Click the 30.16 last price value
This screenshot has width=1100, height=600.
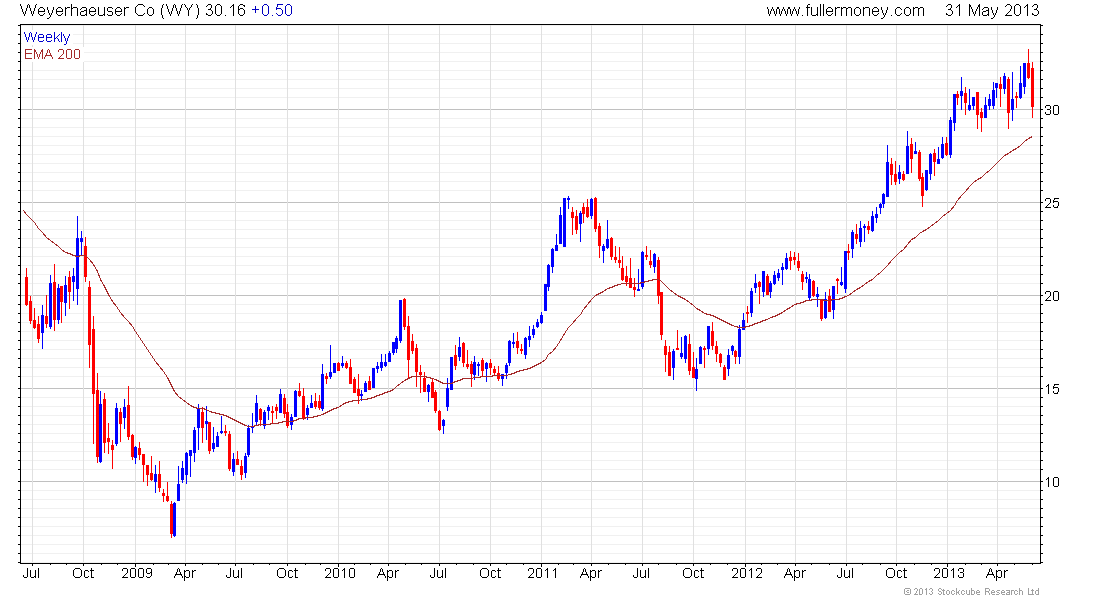pyautogui.click(x=225, y=11)
